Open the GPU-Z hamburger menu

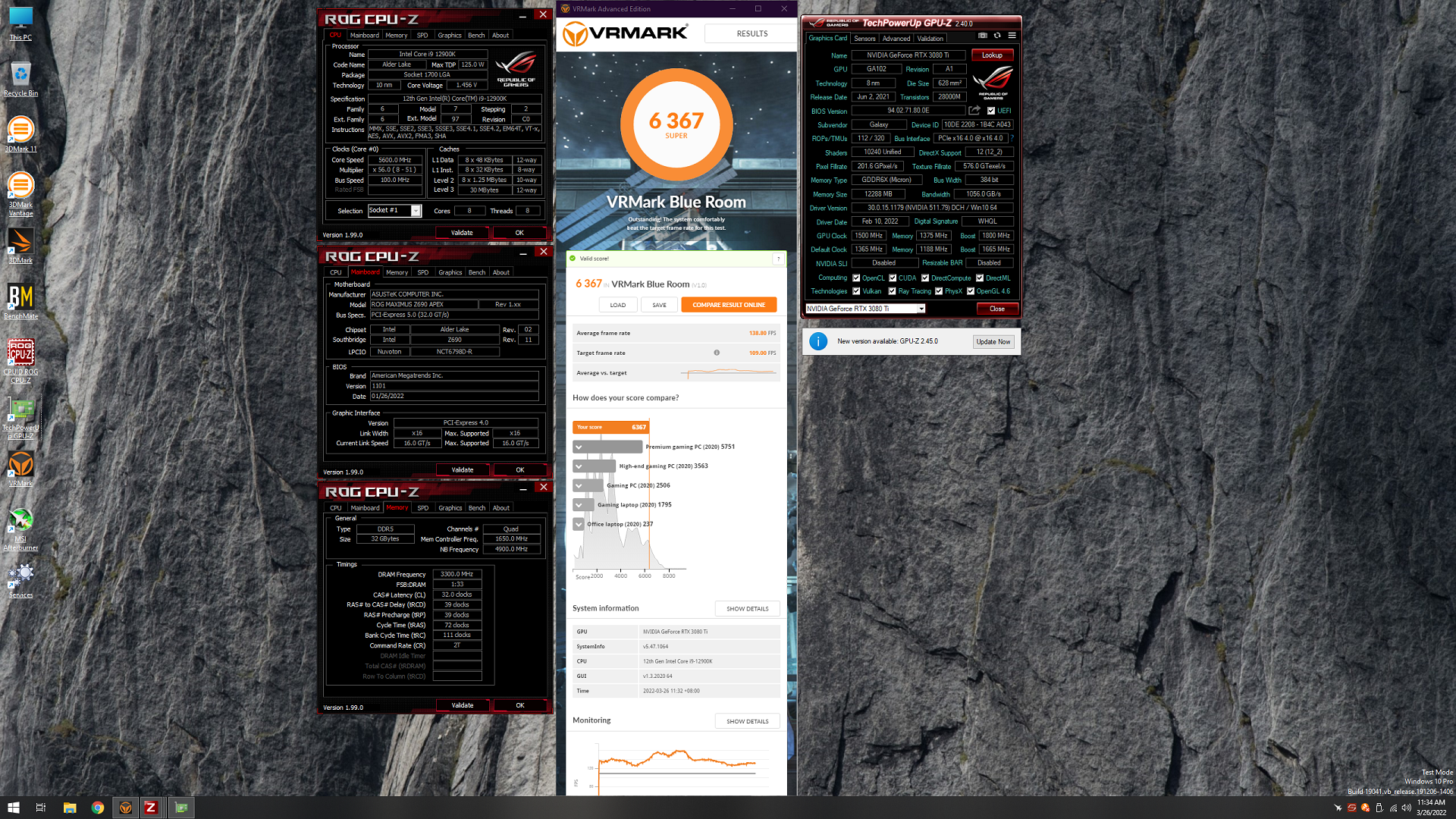click(1012, 36)
